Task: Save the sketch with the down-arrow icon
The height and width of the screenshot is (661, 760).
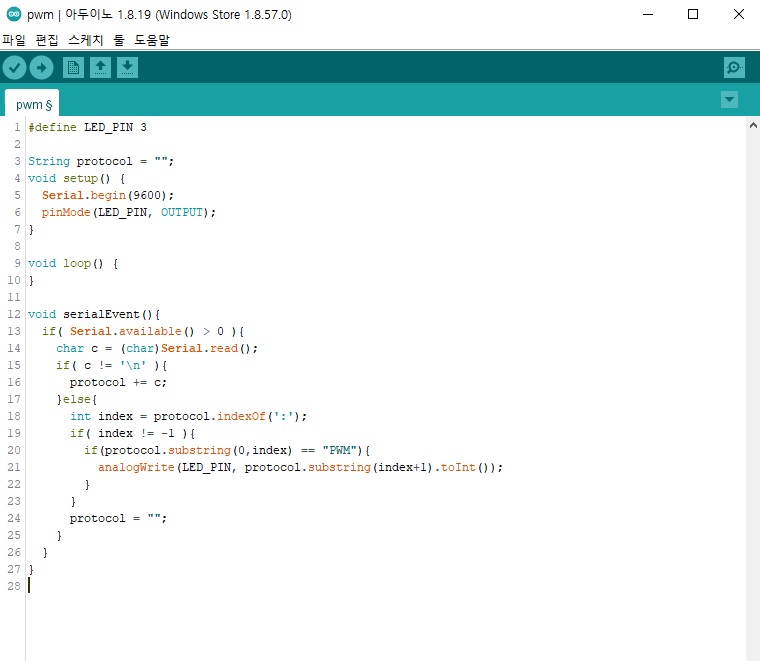Action: click(127, 67)
